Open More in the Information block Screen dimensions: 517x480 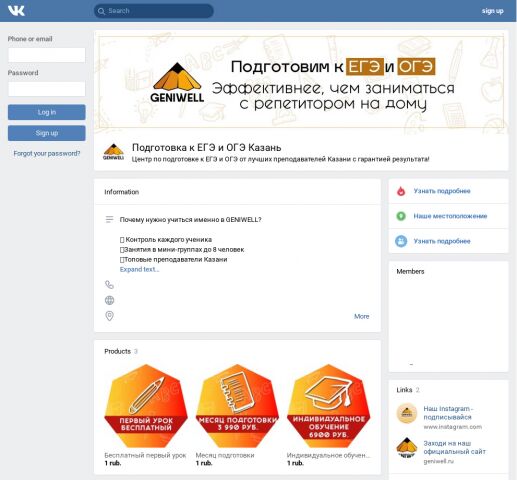point(361,316)
